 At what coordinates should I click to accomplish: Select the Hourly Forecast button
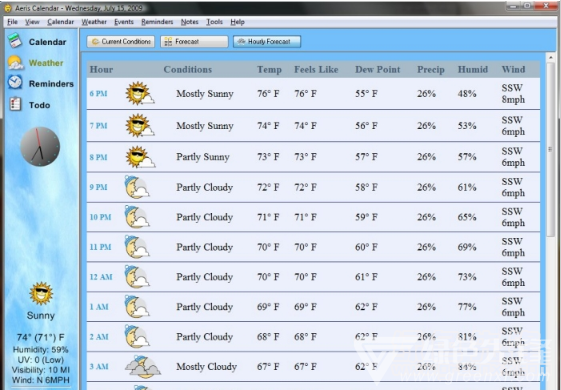coord(267,42)
